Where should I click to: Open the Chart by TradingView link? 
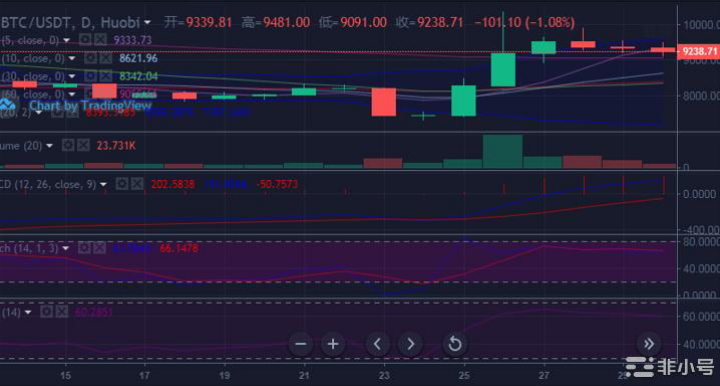pos(90,106)
